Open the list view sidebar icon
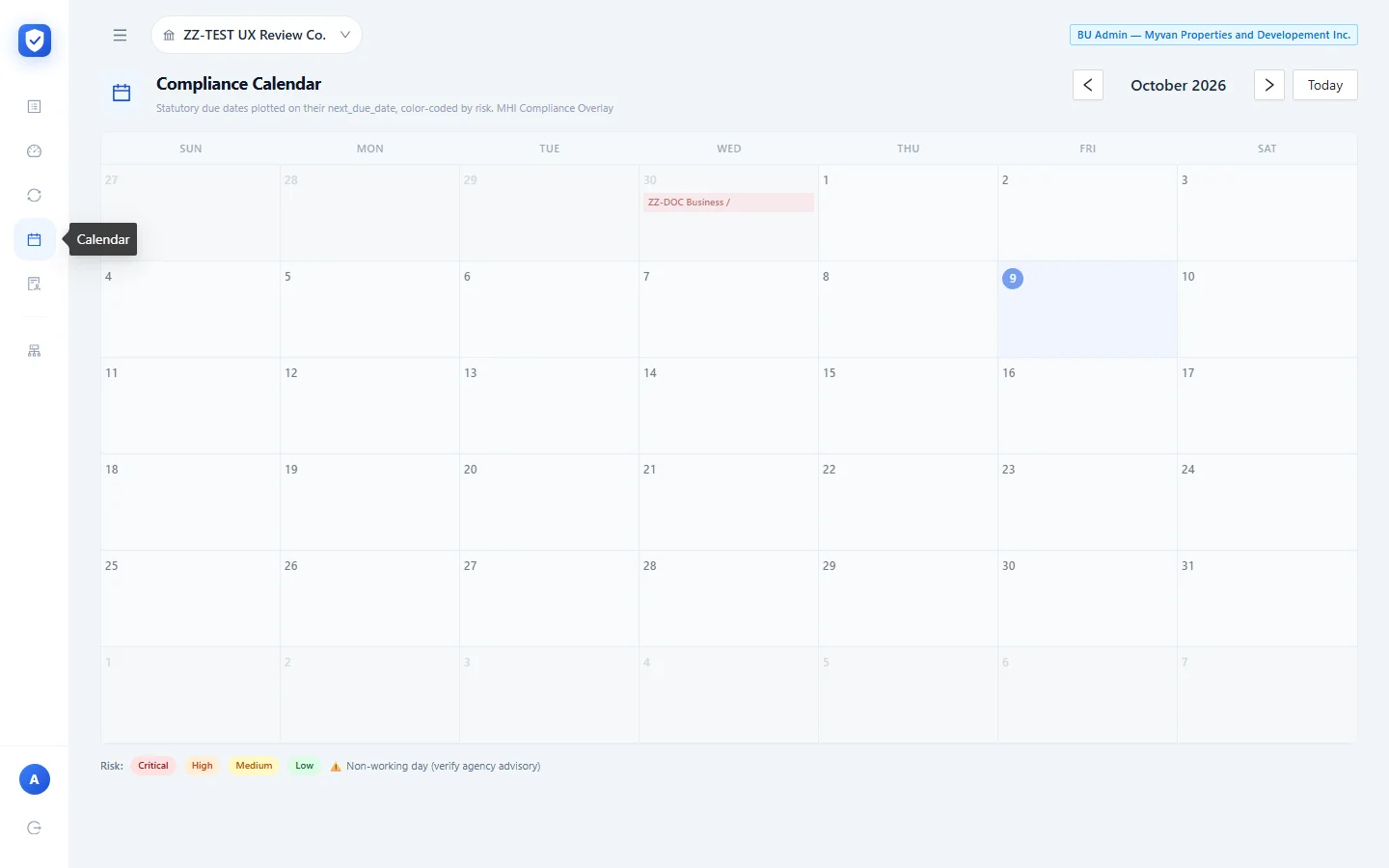The width and height of the screenshot is (1389, 868). click(35, 106)
